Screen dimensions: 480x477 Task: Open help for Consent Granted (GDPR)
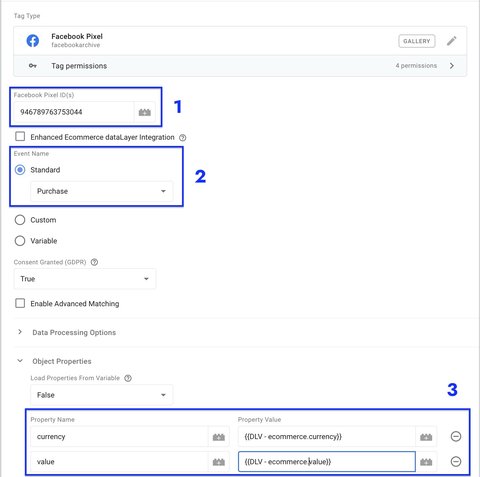pos(94,262)
